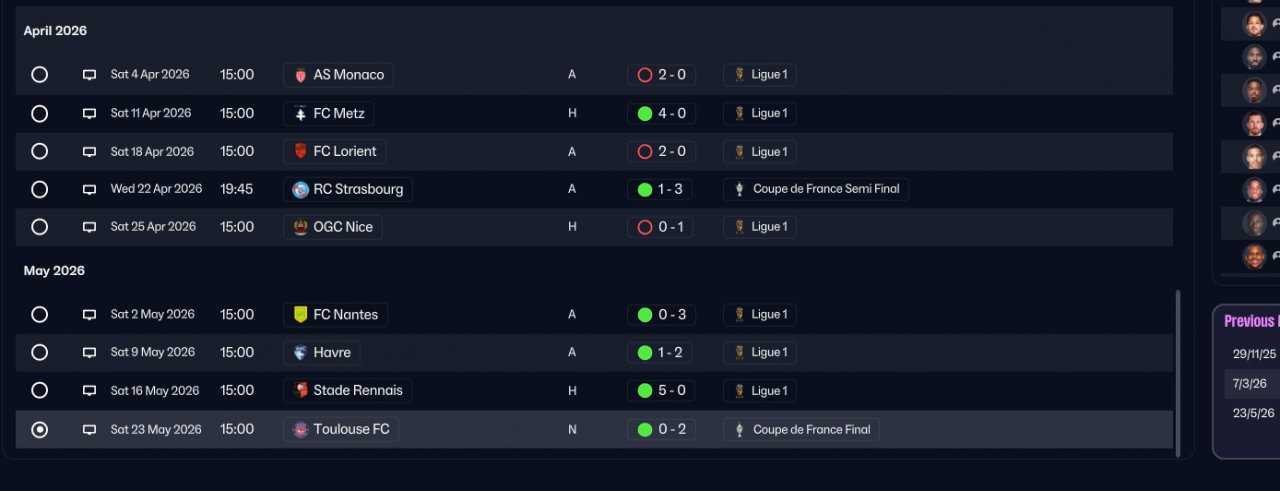Click the TV icon on FC Metz row

click(x=89, y=114)
